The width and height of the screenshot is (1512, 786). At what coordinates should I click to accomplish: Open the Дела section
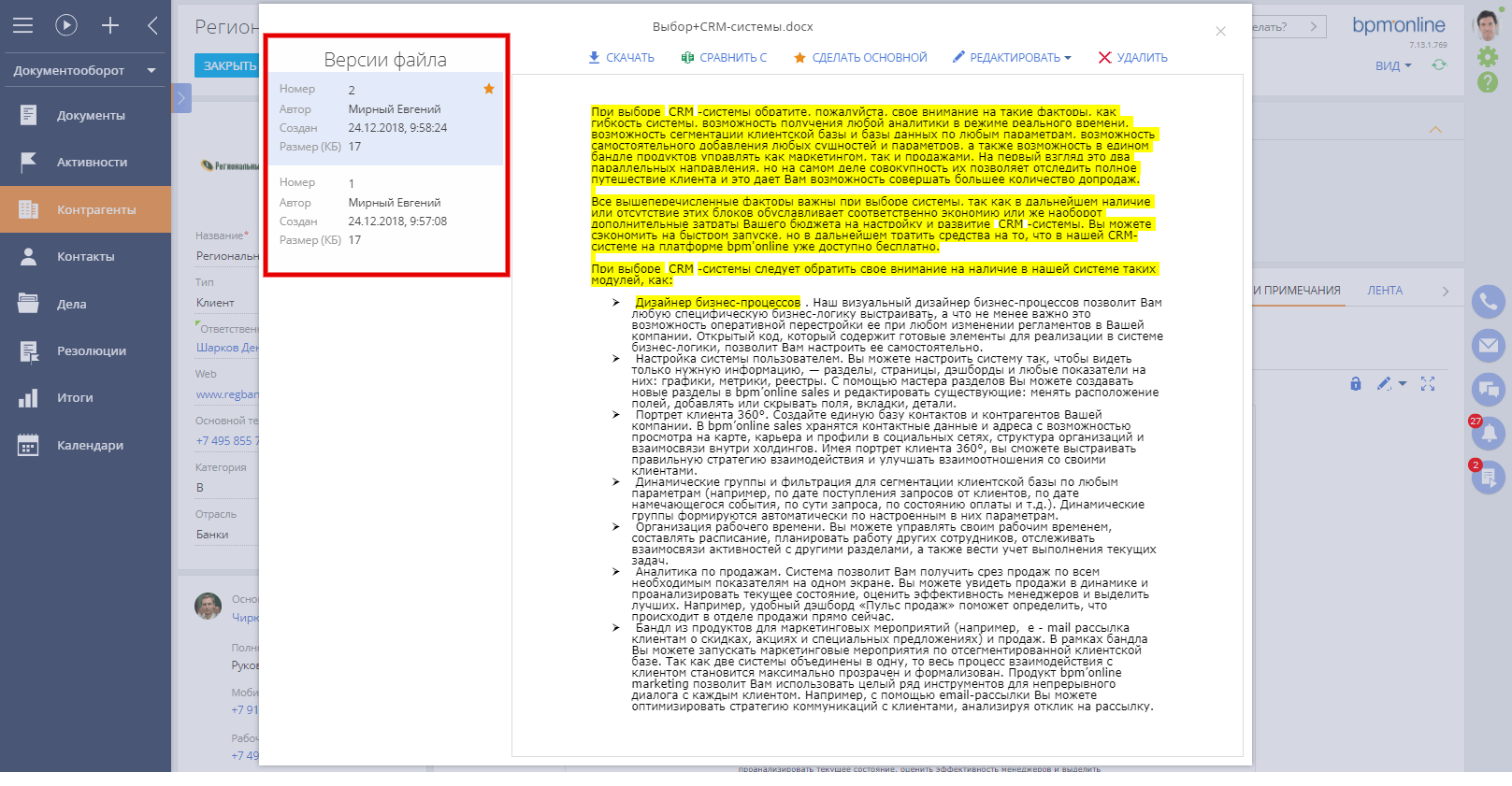tap(85, 304)
